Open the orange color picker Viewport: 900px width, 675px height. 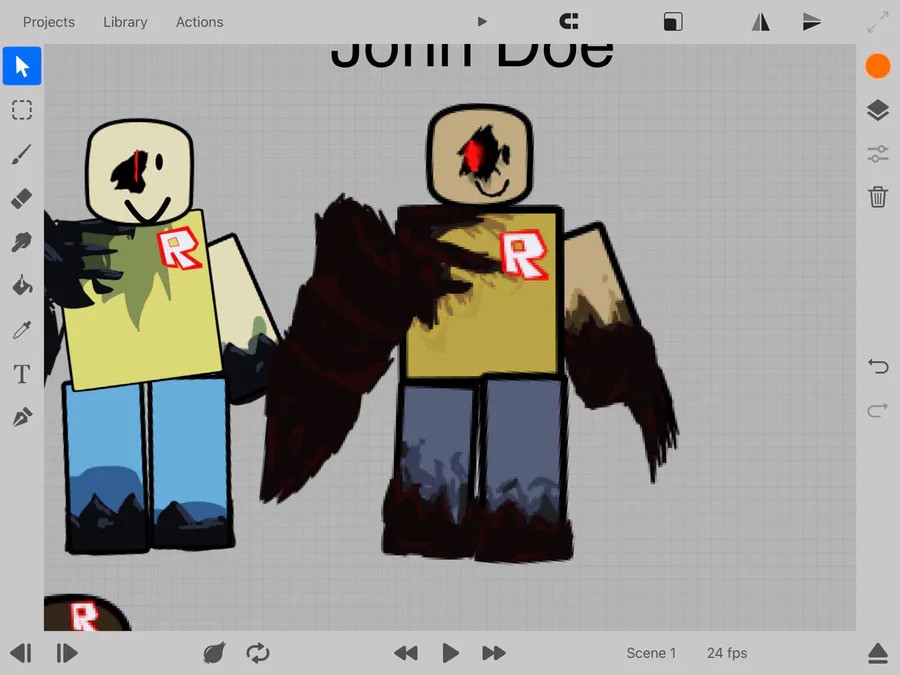[878, 66]
